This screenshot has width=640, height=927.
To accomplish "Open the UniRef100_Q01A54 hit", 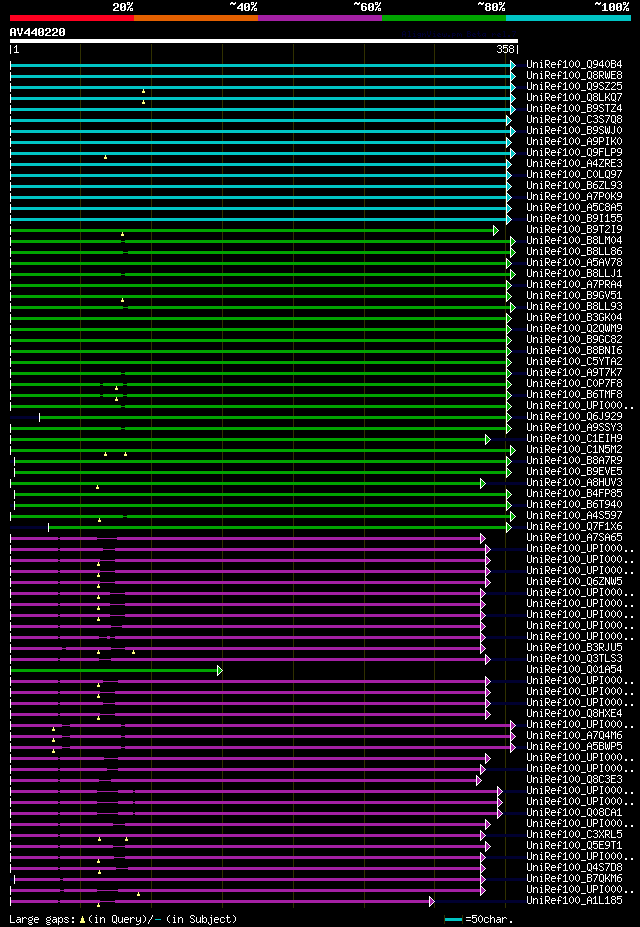I will coord(574,670).
